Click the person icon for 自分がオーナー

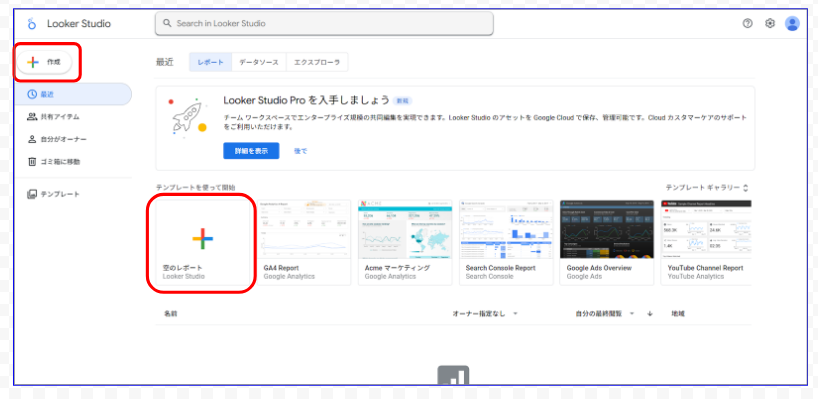click(32, 139)
